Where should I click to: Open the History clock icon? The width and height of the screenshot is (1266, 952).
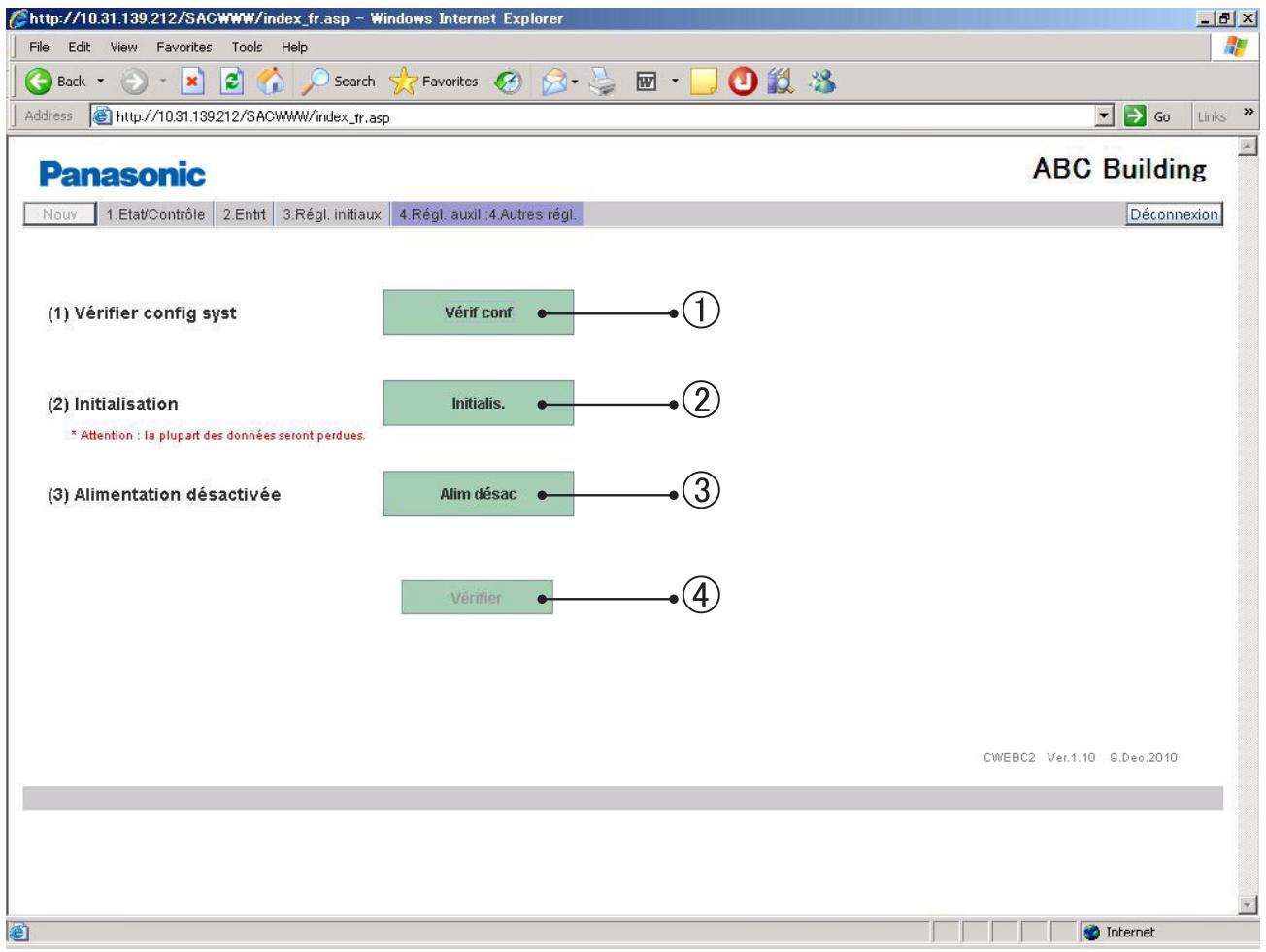(508, 82)
